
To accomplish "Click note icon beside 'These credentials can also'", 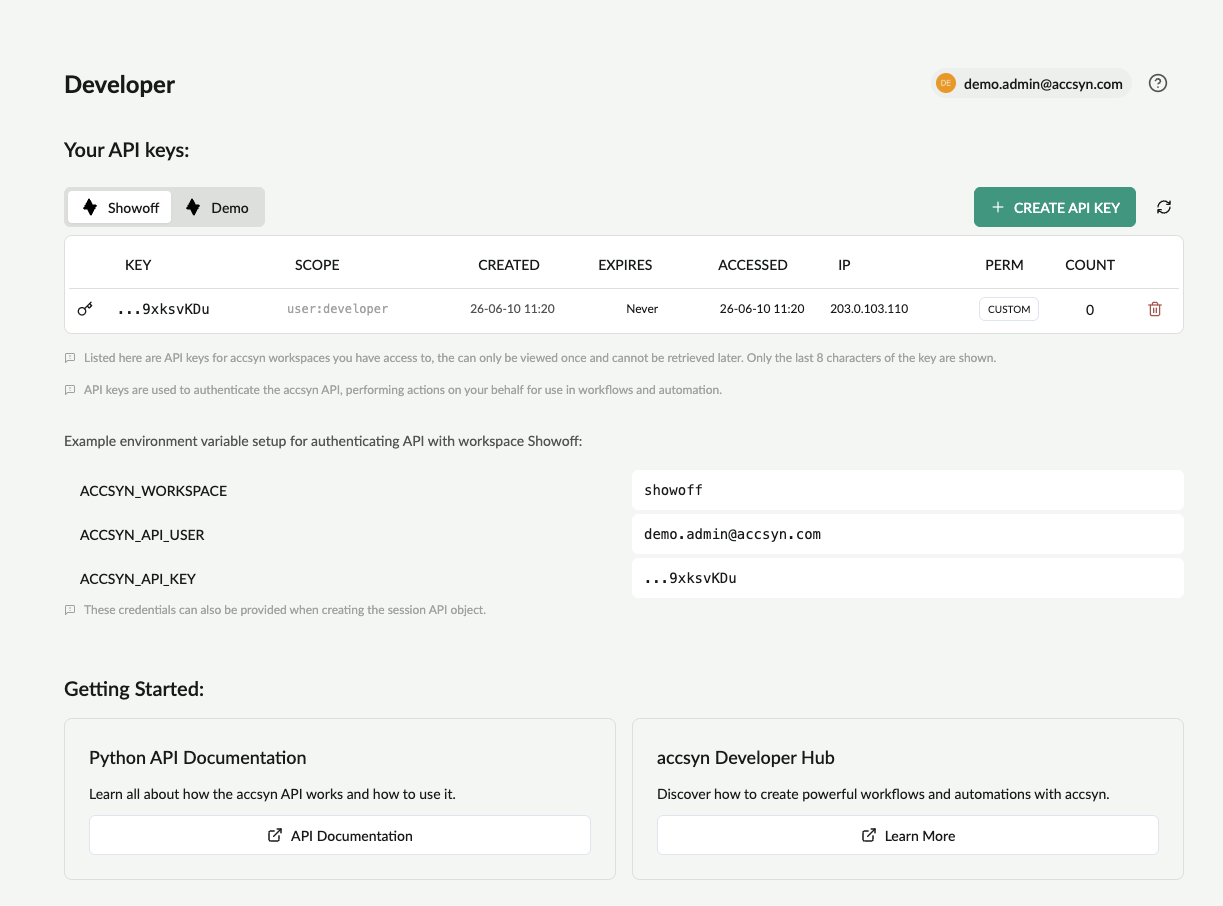I will tap(70, 610).
